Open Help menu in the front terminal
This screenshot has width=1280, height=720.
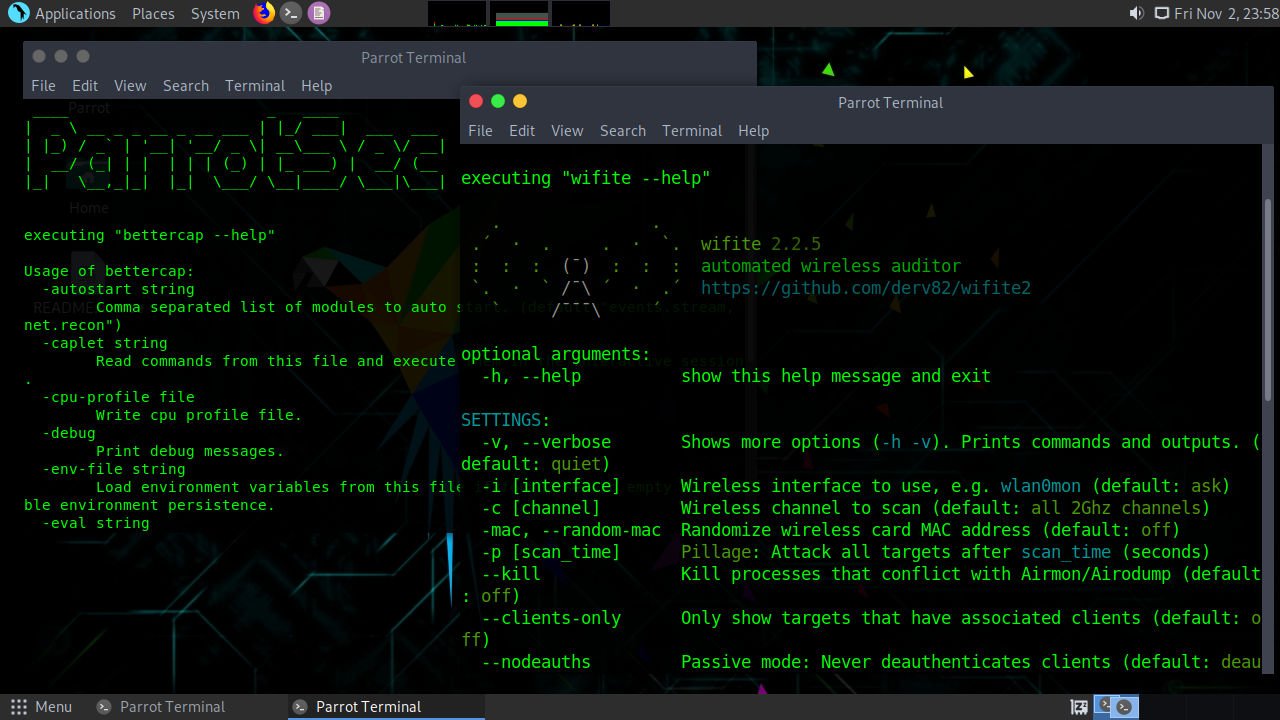753,131
